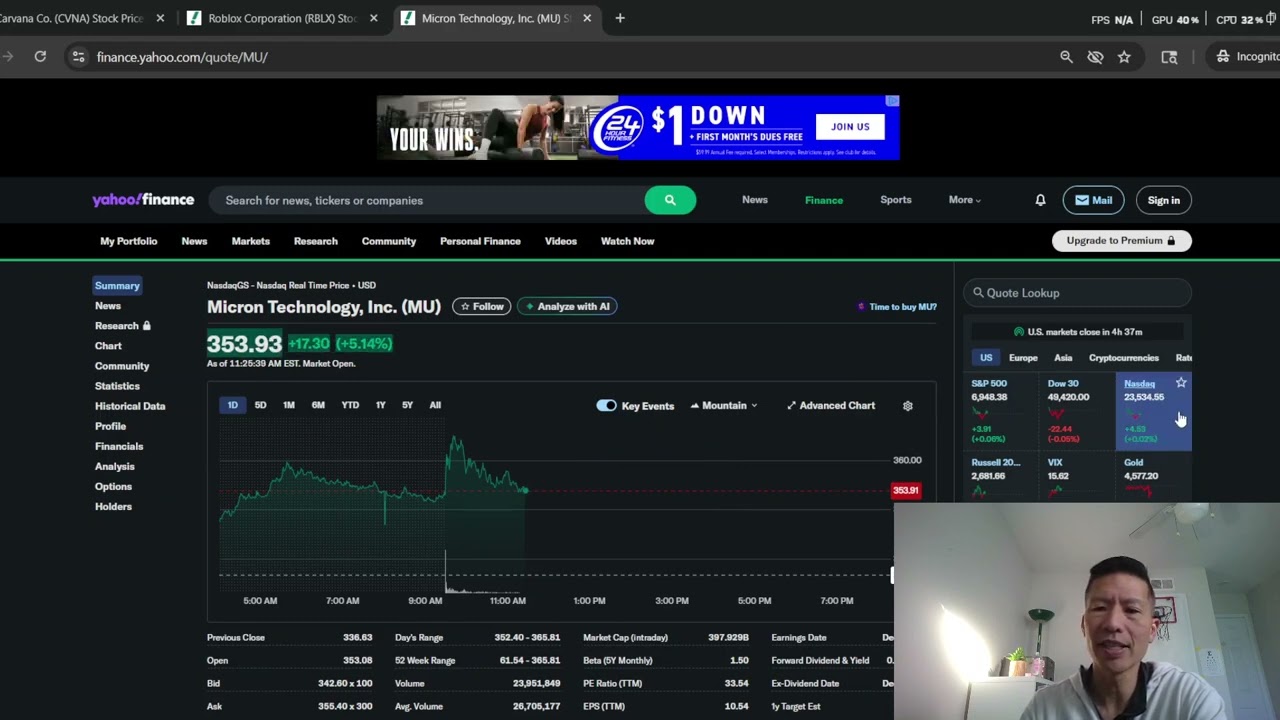Open chart settings gear icon
This screenshot has width=1280, height=720.
[908, 406]
